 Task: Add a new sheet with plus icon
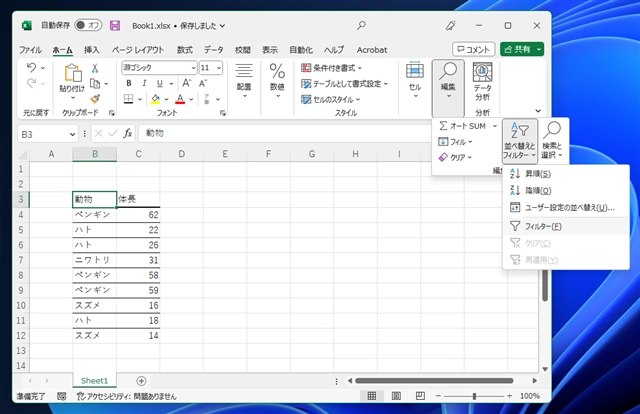[x=141, y=381]
